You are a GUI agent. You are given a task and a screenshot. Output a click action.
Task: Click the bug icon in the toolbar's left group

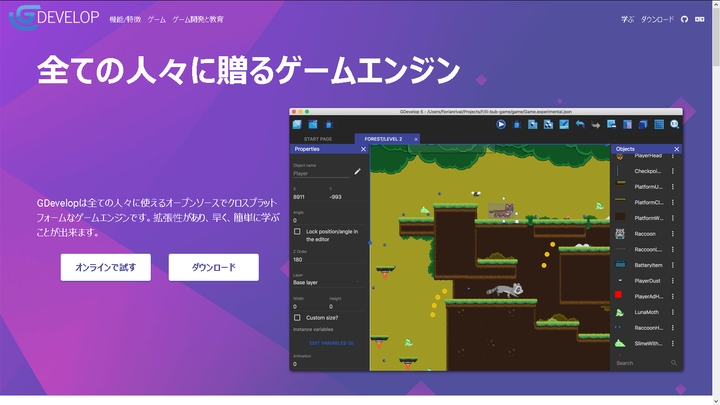click(329, 124)
